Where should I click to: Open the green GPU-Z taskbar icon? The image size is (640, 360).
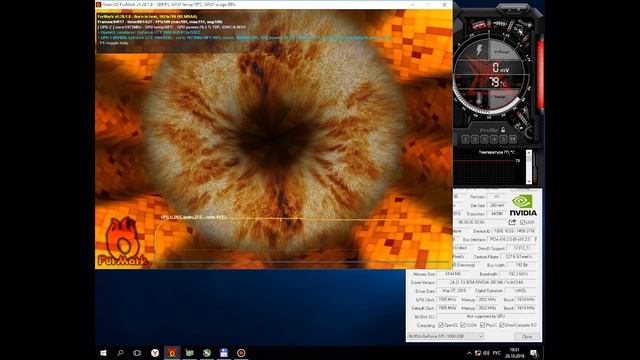(x=189, y=353)
